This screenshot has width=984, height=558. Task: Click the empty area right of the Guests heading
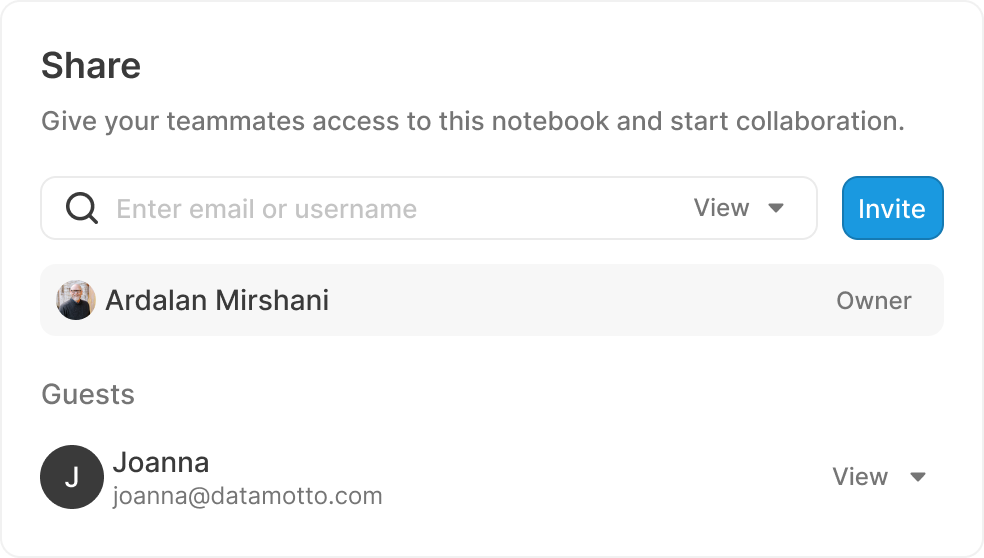[540, 394]
